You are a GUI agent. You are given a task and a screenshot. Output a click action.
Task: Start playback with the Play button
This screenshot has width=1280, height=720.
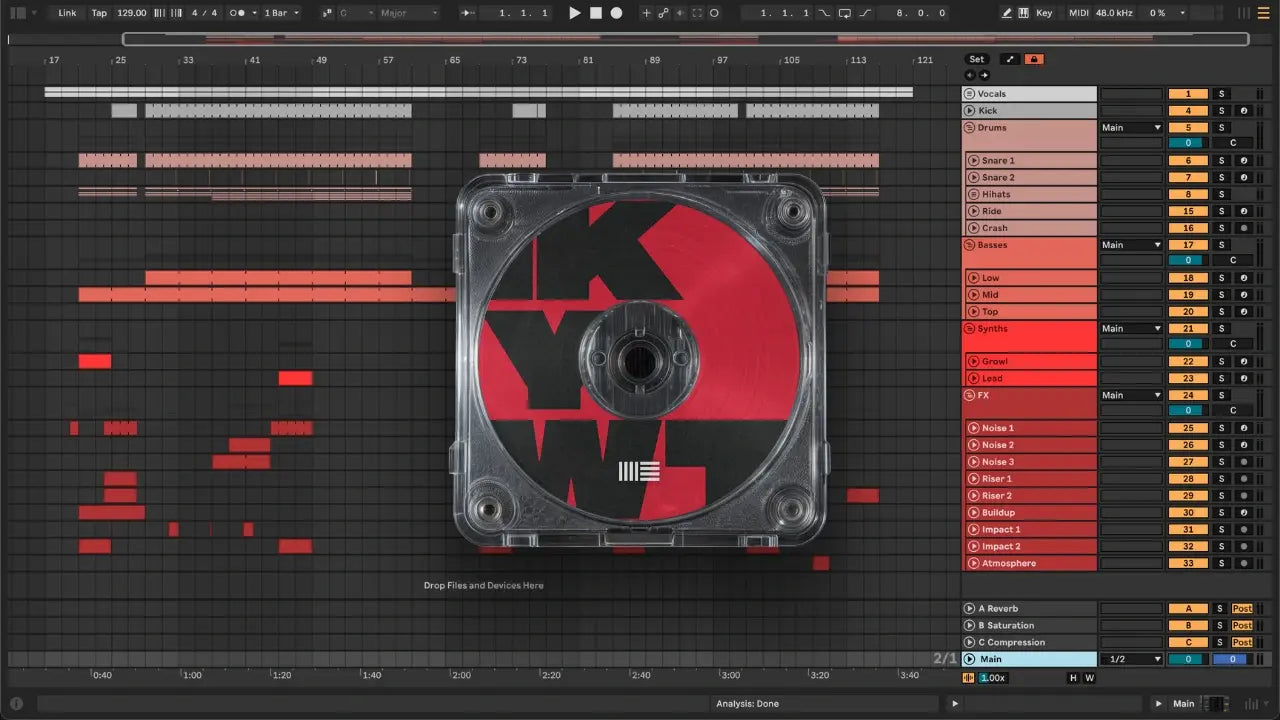[x=574, y=13]
